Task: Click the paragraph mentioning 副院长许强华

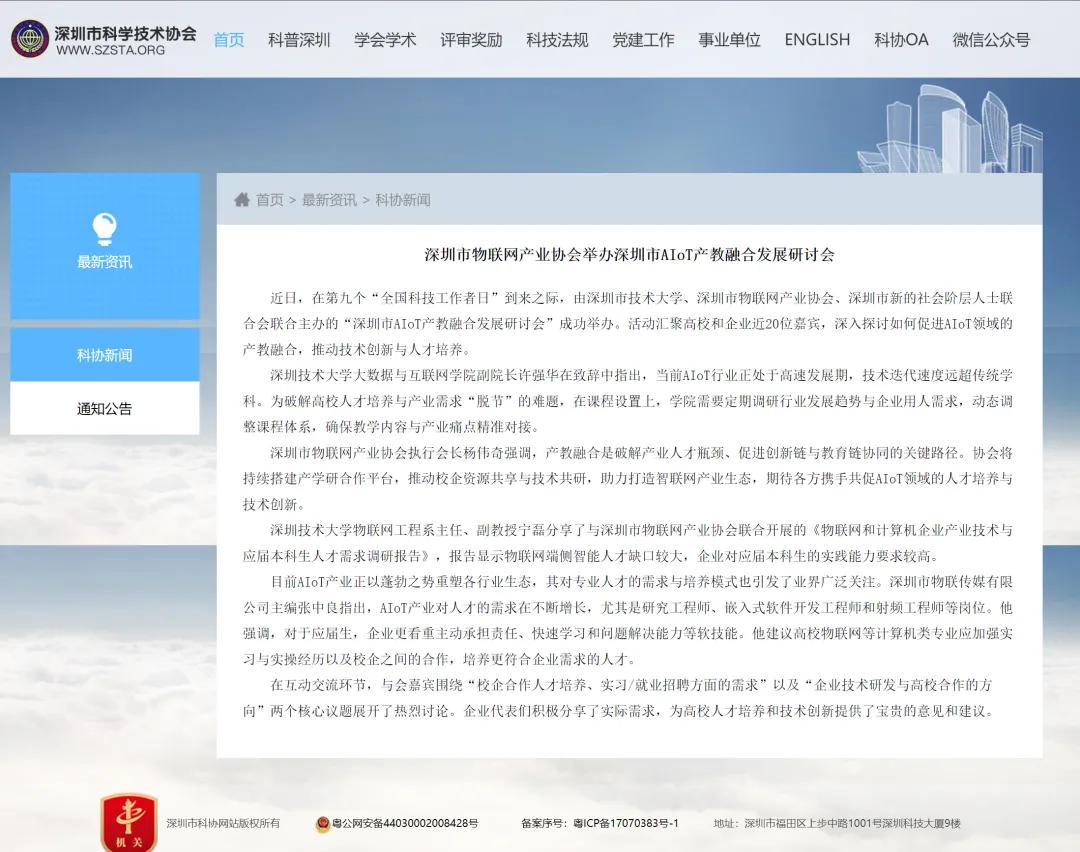Action: pyautogui.click(x=628, y=401)
